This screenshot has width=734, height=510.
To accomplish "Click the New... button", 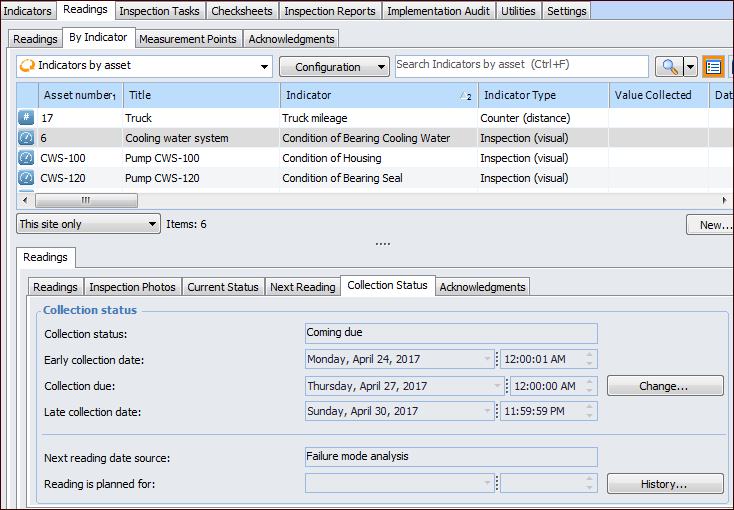I will click(x=712, y=225).
